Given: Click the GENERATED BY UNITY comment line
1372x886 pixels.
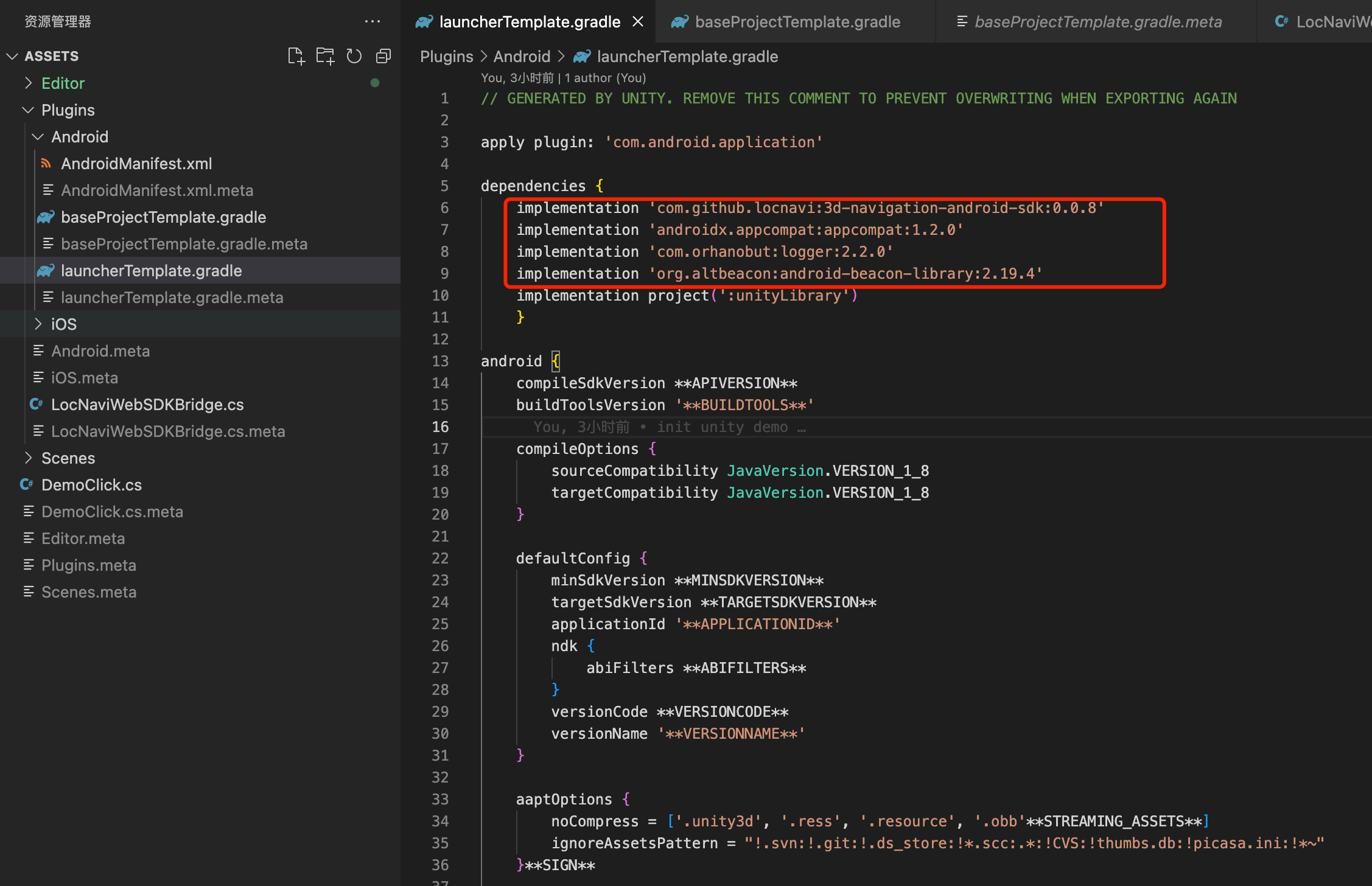Looking at the screenshot, I should (x=858, y=98).
